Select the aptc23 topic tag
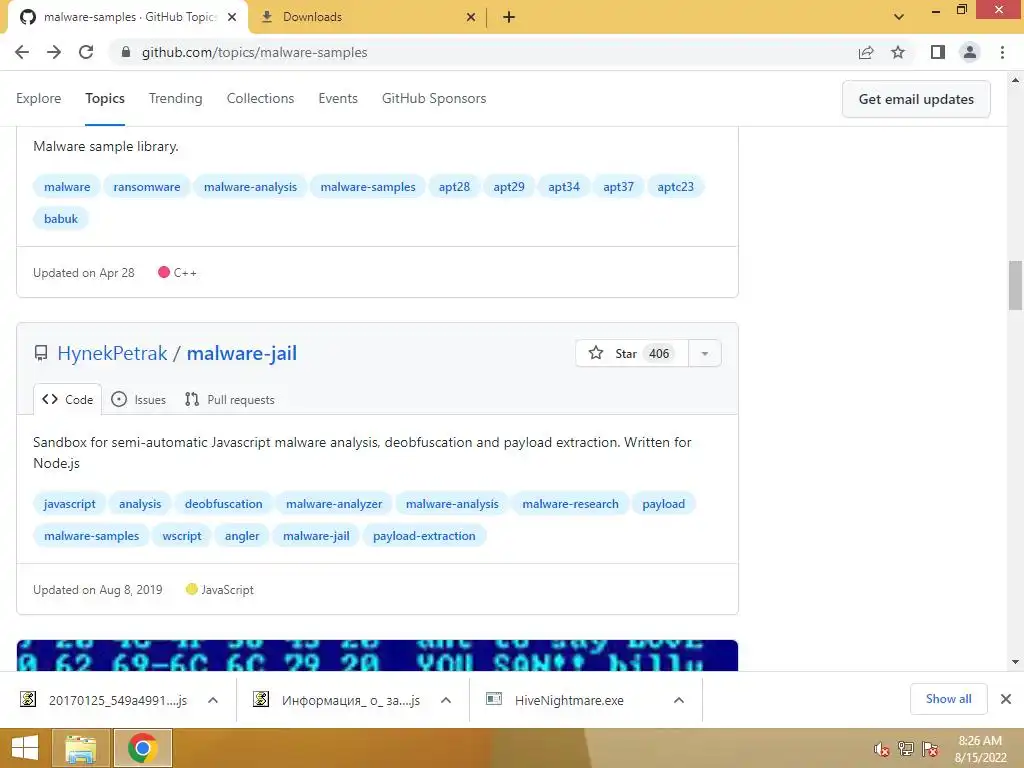The height and width of the screenshot is (768, 1024). point(675,187)
